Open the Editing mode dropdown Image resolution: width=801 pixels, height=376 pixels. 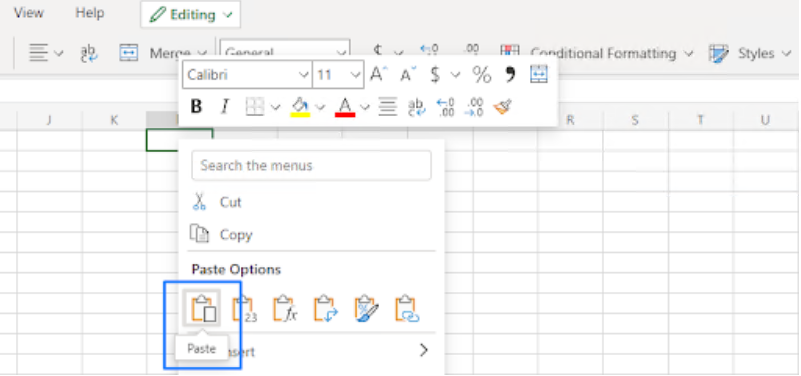[x=191, y=14]
